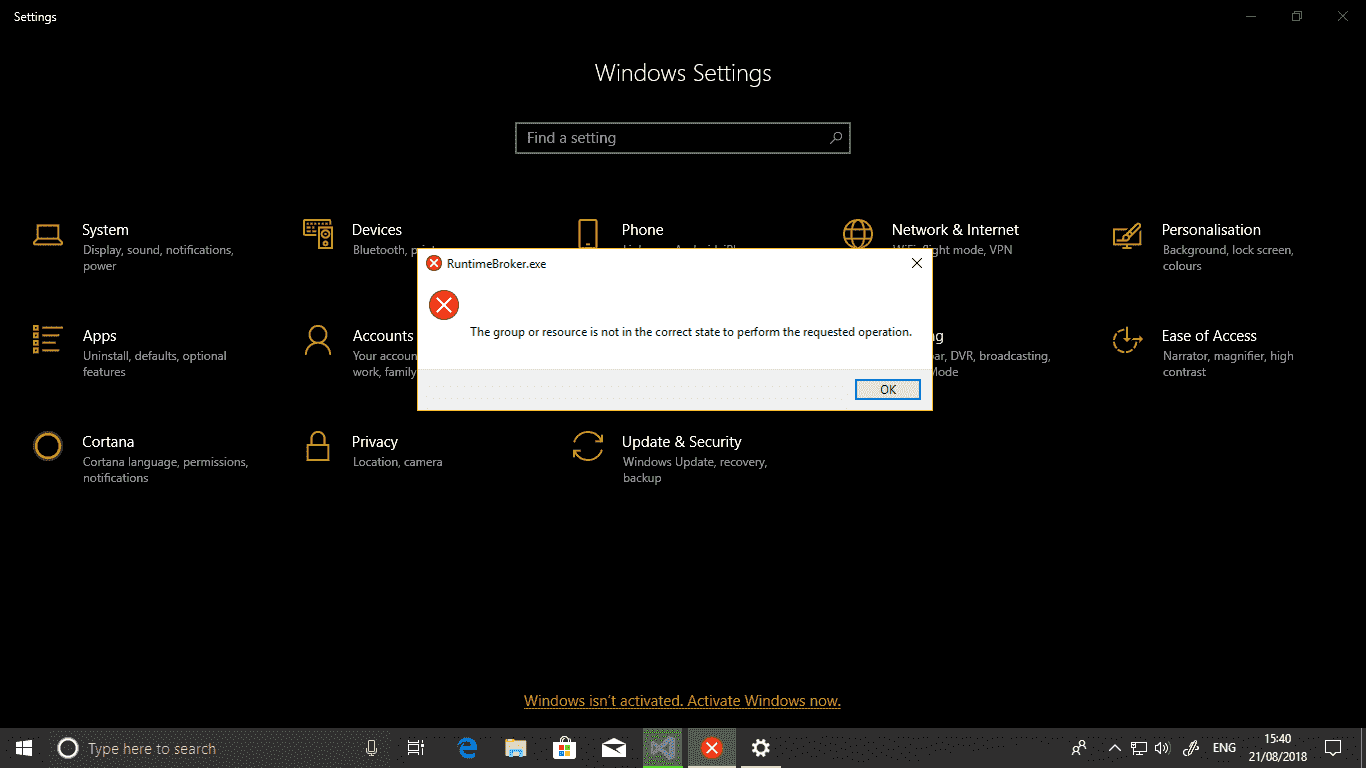
Task: Select the Apps heading text
Action: [x=100, y=336]
